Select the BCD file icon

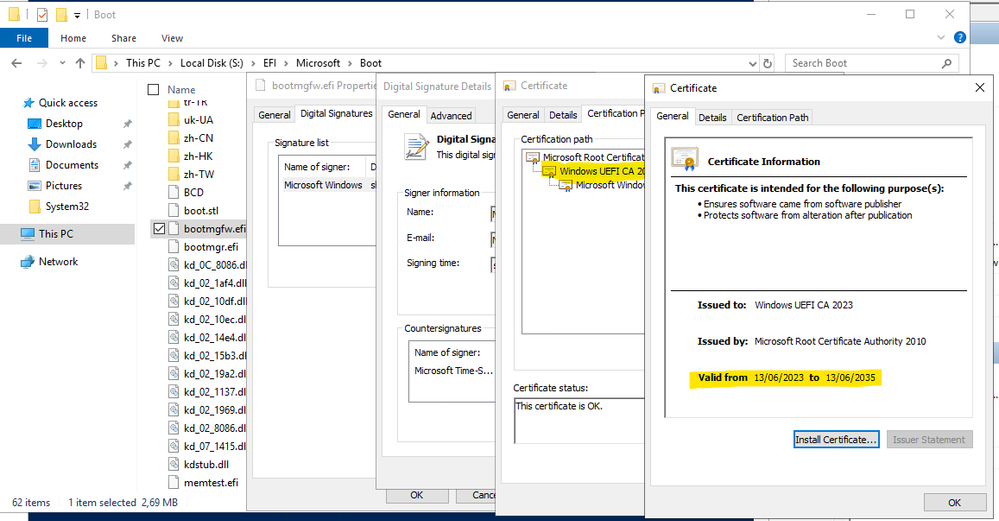[173, 192]
